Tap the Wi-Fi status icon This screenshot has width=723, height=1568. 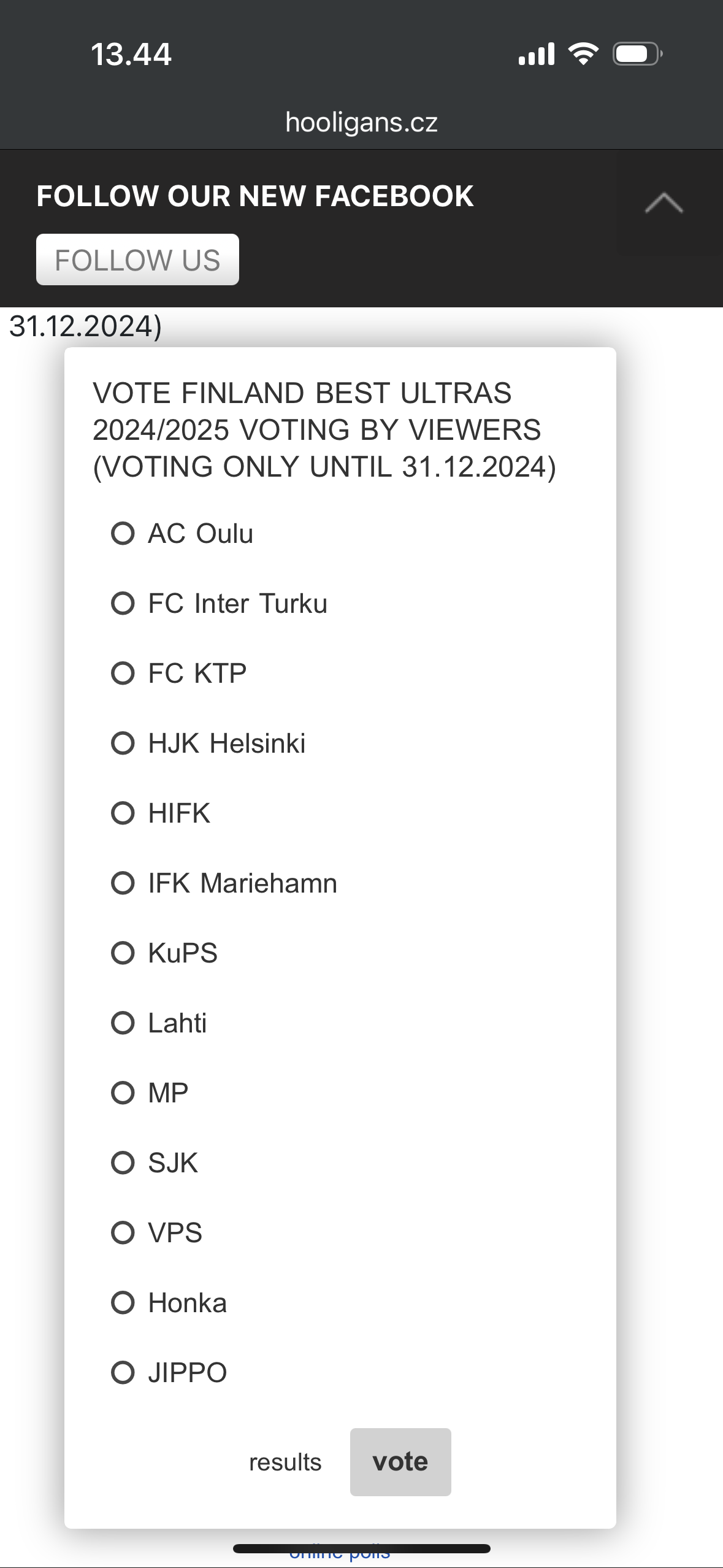[x=583, y=54]
